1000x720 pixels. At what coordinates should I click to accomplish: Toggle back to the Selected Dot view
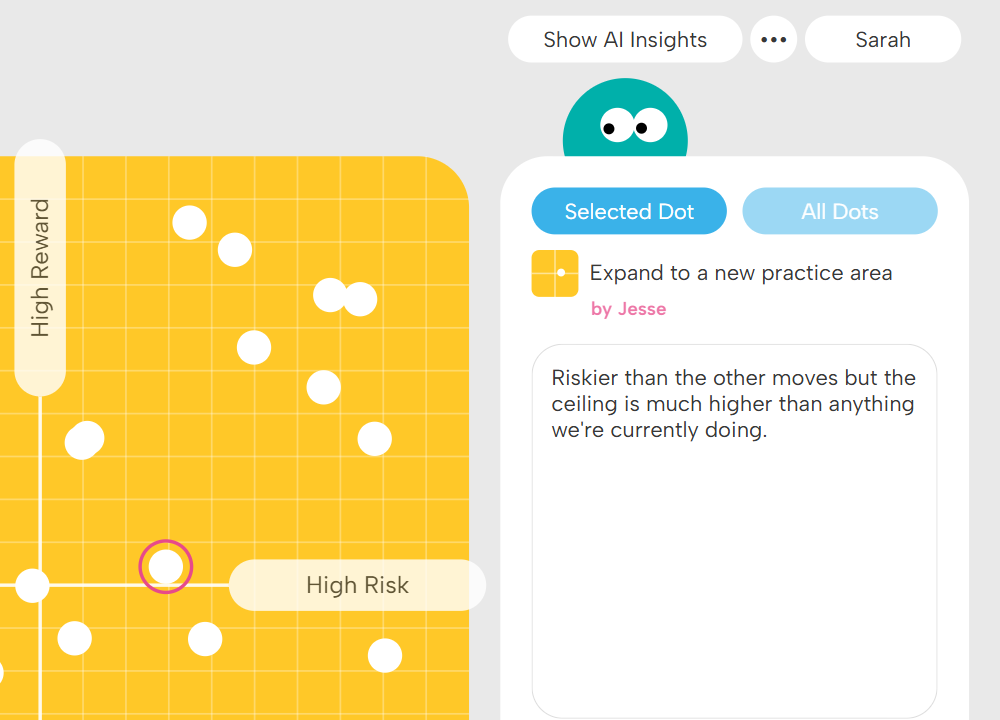point(629,211)
